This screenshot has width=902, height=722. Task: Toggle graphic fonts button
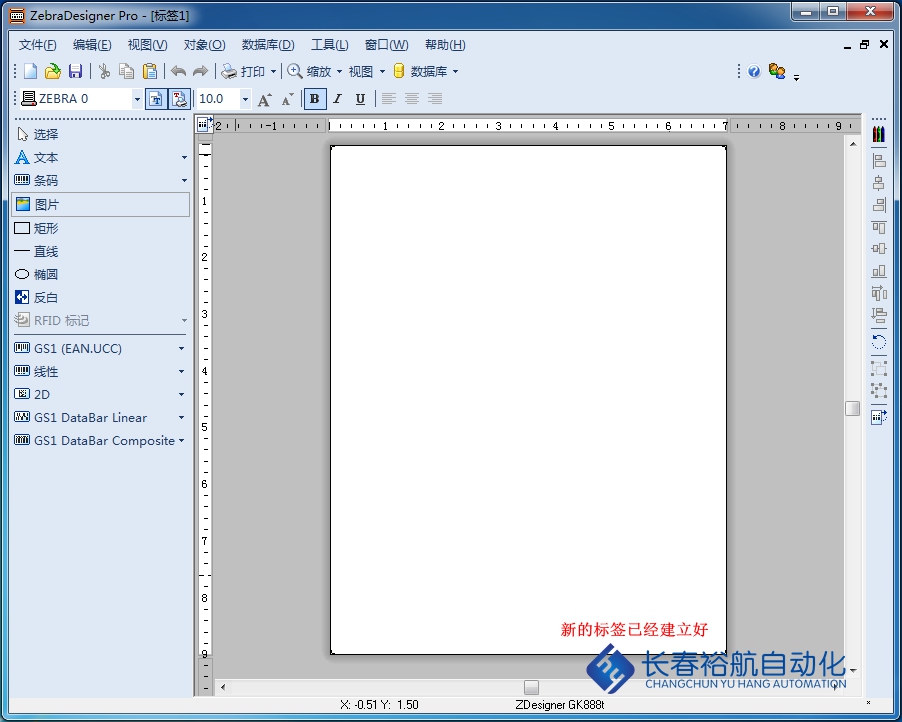(x=179, y=99)
